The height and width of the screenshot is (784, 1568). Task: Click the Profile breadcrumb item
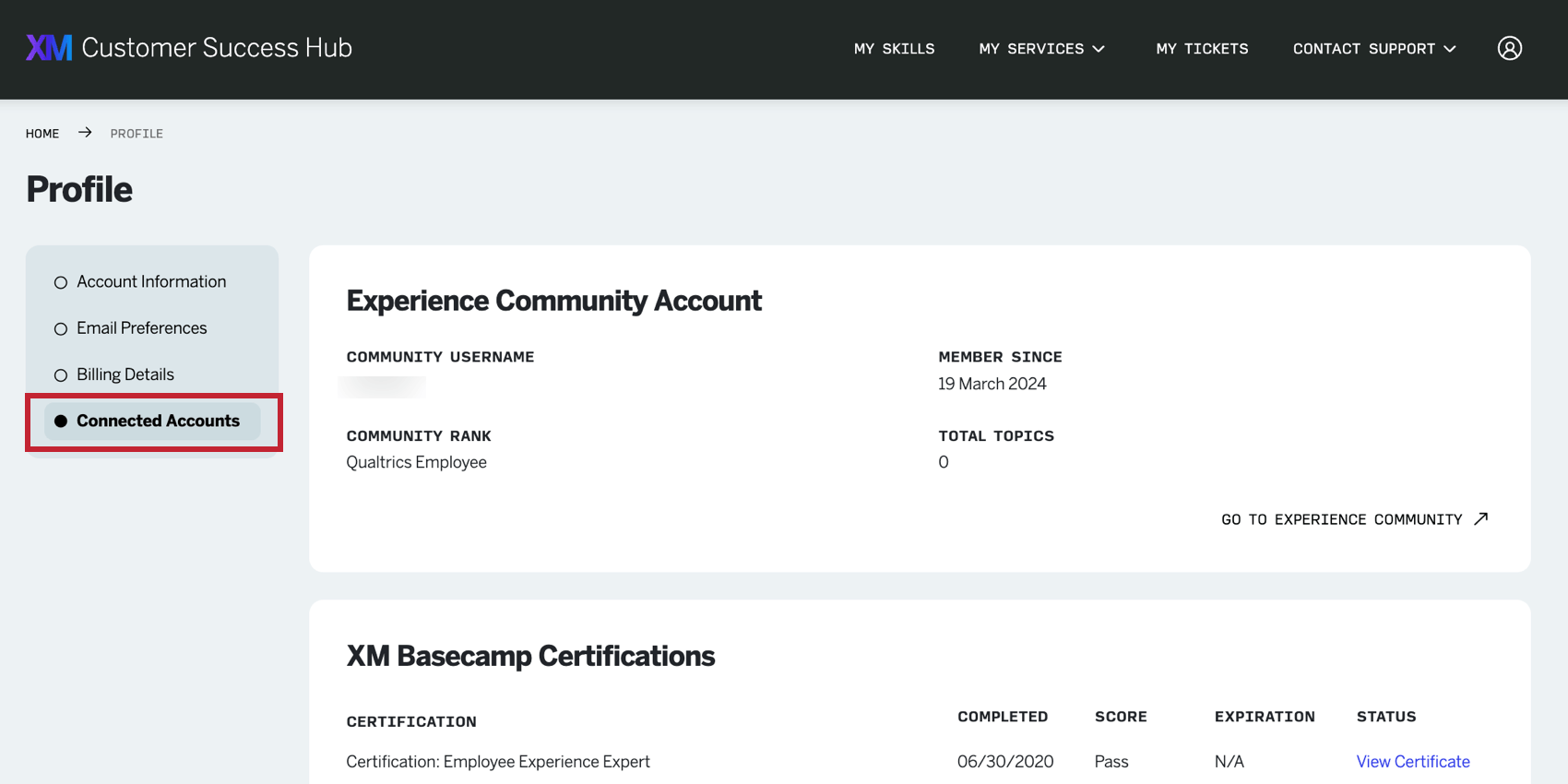coord(137,134)
